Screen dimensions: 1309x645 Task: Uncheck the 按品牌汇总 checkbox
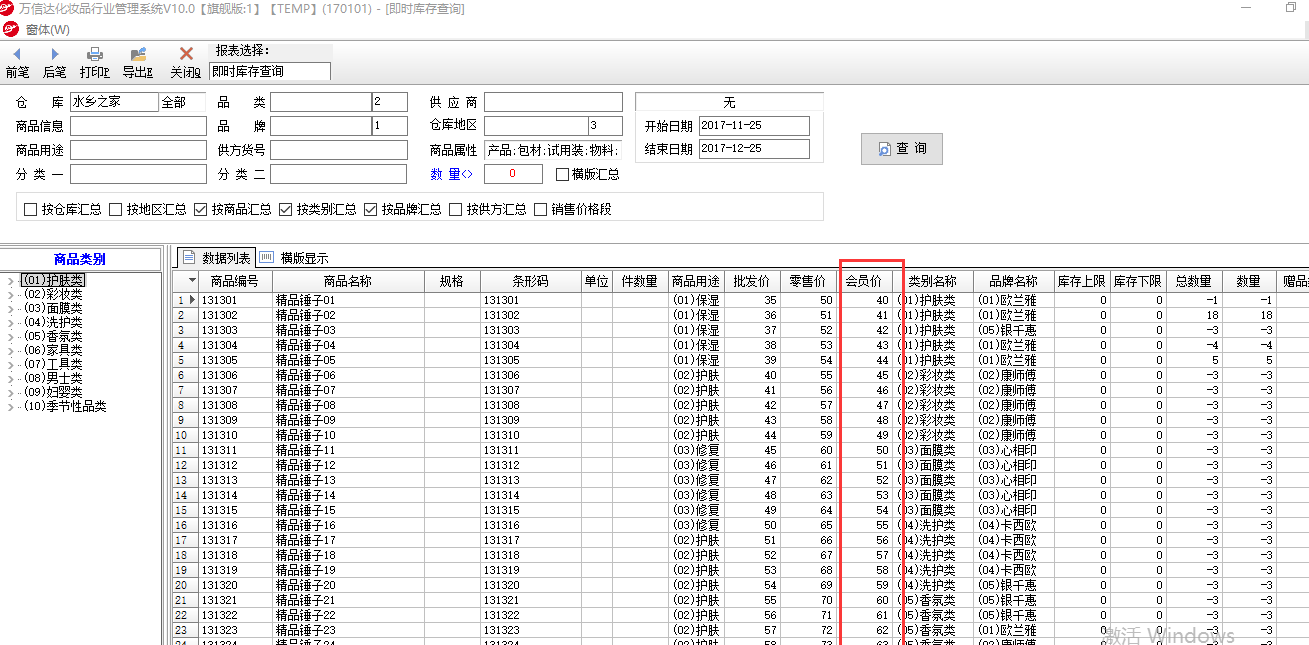click(x=371, y=210)
